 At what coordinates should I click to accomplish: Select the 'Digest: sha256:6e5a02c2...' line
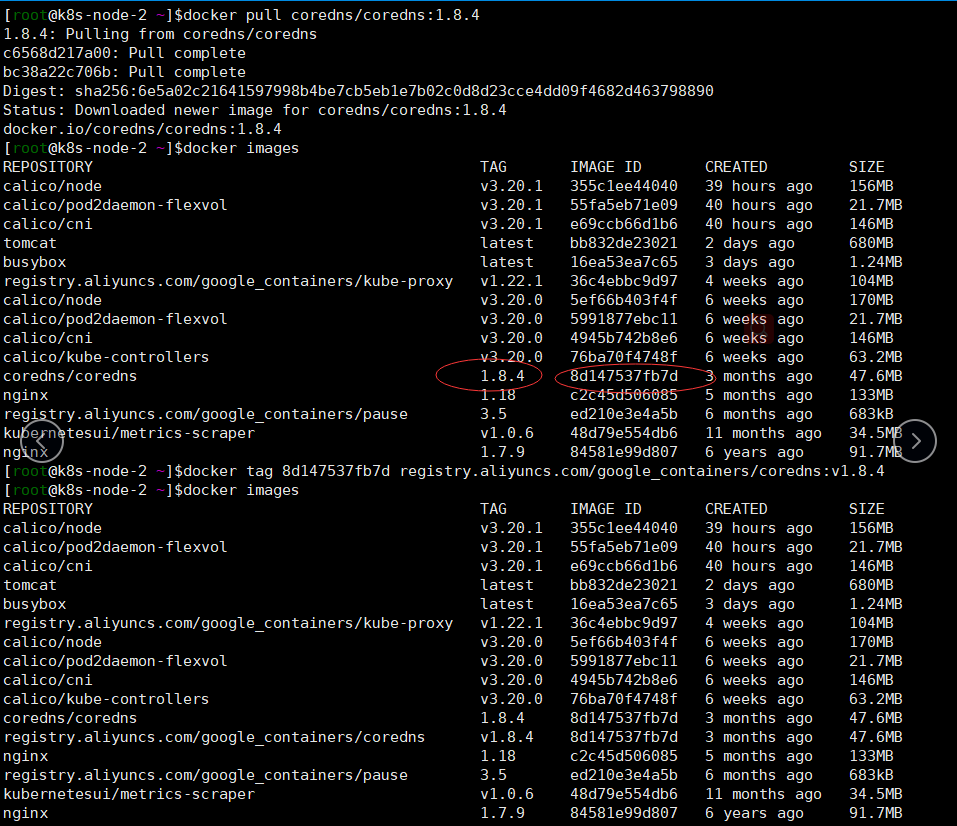[358, 91]
